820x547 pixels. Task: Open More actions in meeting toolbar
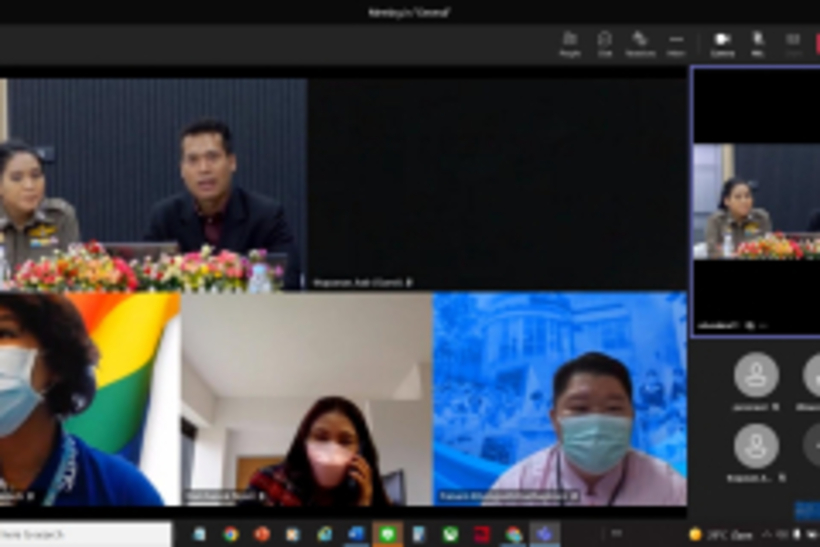[676, 44]
